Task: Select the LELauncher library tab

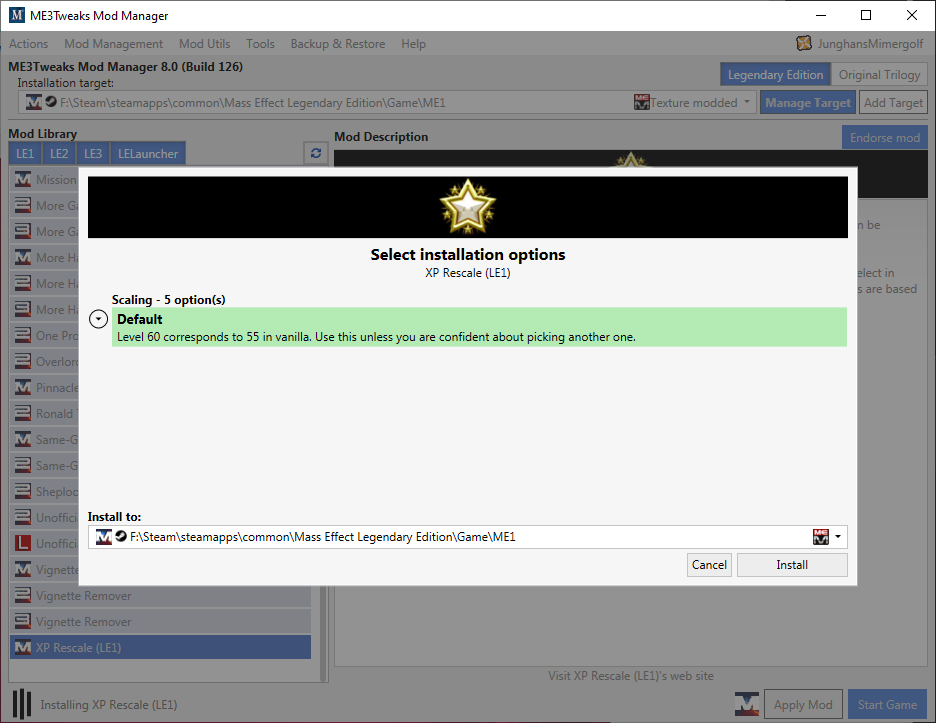Action: (148, 153)
